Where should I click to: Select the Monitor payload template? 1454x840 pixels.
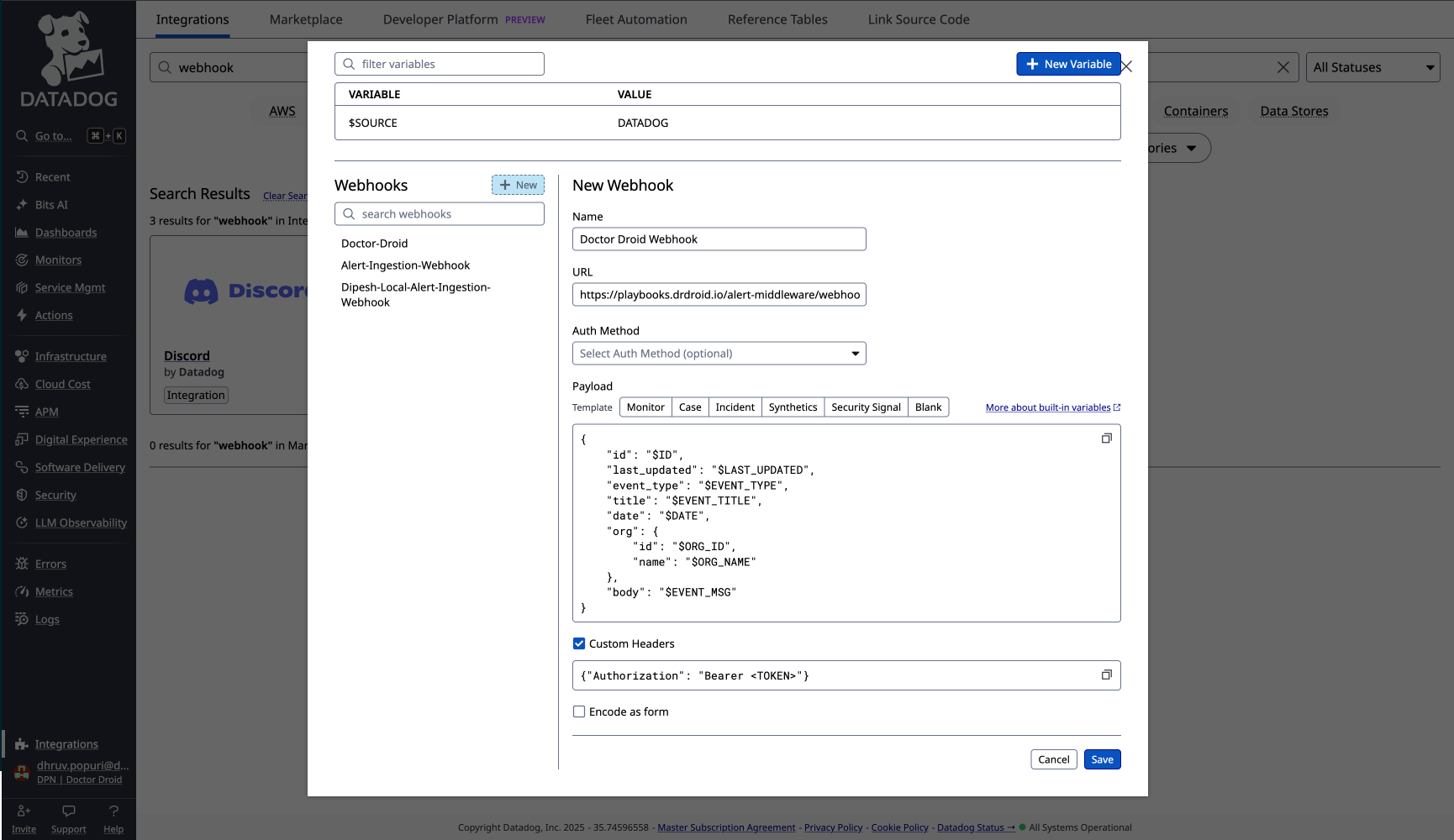pyautogui.click(x=645, y=407)
